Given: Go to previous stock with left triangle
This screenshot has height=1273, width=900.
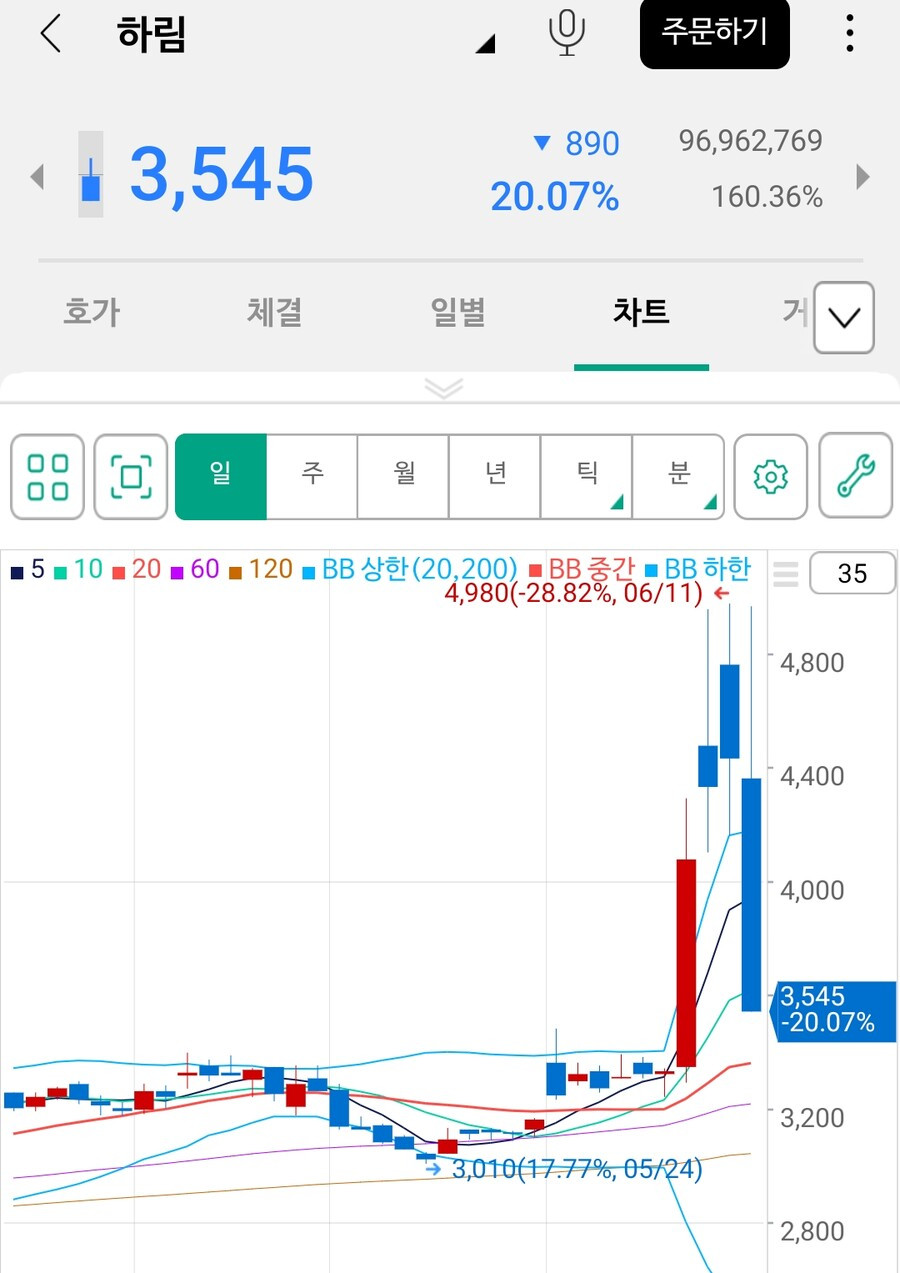Looking at the screenshot, I should point(37,177).
